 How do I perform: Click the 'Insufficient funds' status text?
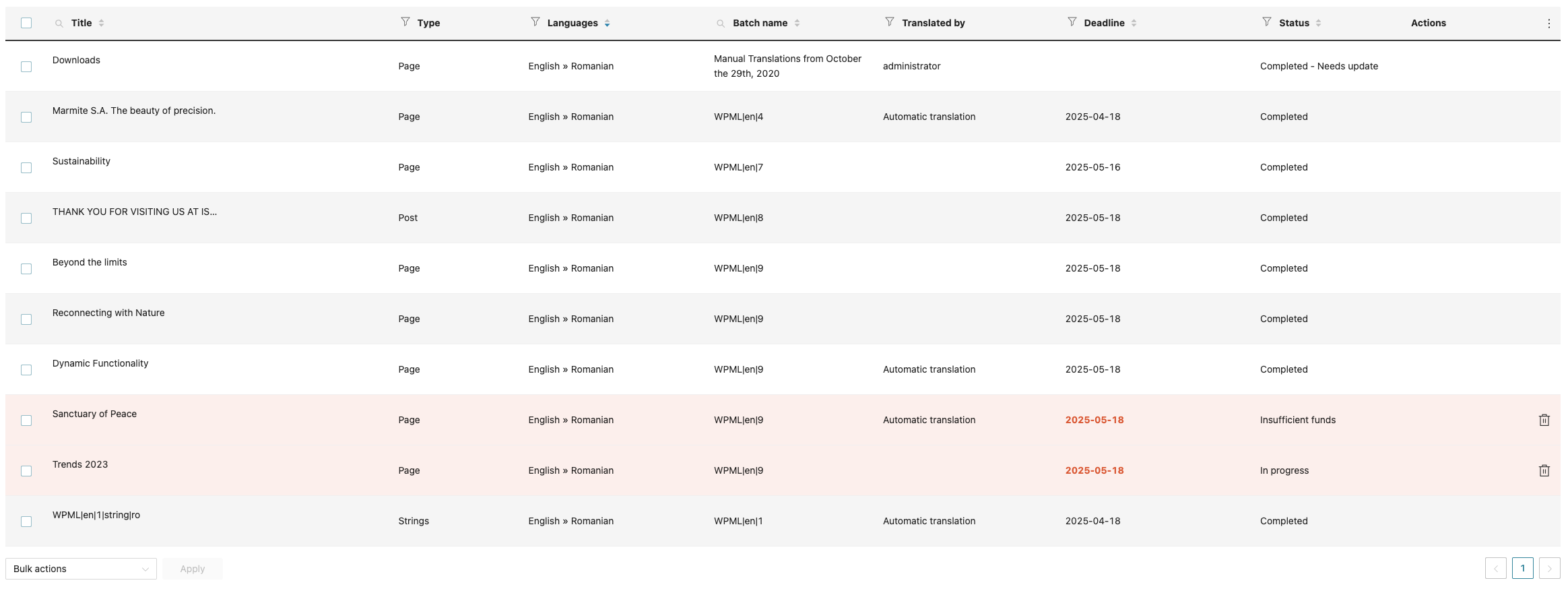(1298, 420)
